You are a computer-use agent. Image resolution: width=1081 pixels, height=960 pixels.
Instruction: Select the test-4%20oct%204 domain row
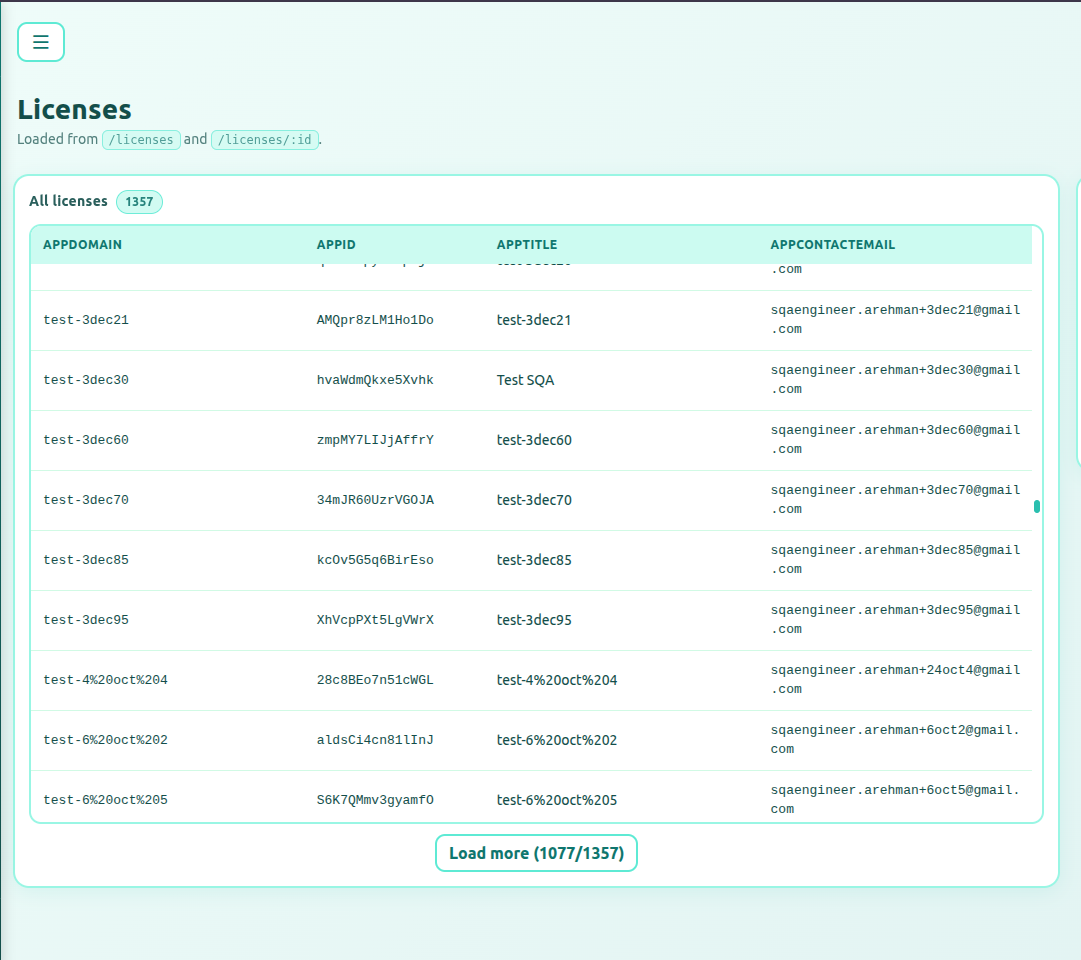(x=105, y=681)
